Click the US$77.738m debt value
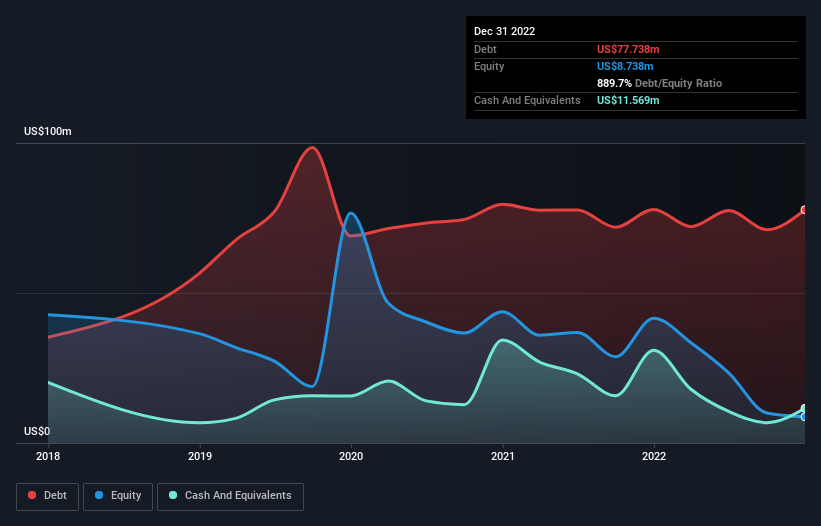 click(628, 49)
